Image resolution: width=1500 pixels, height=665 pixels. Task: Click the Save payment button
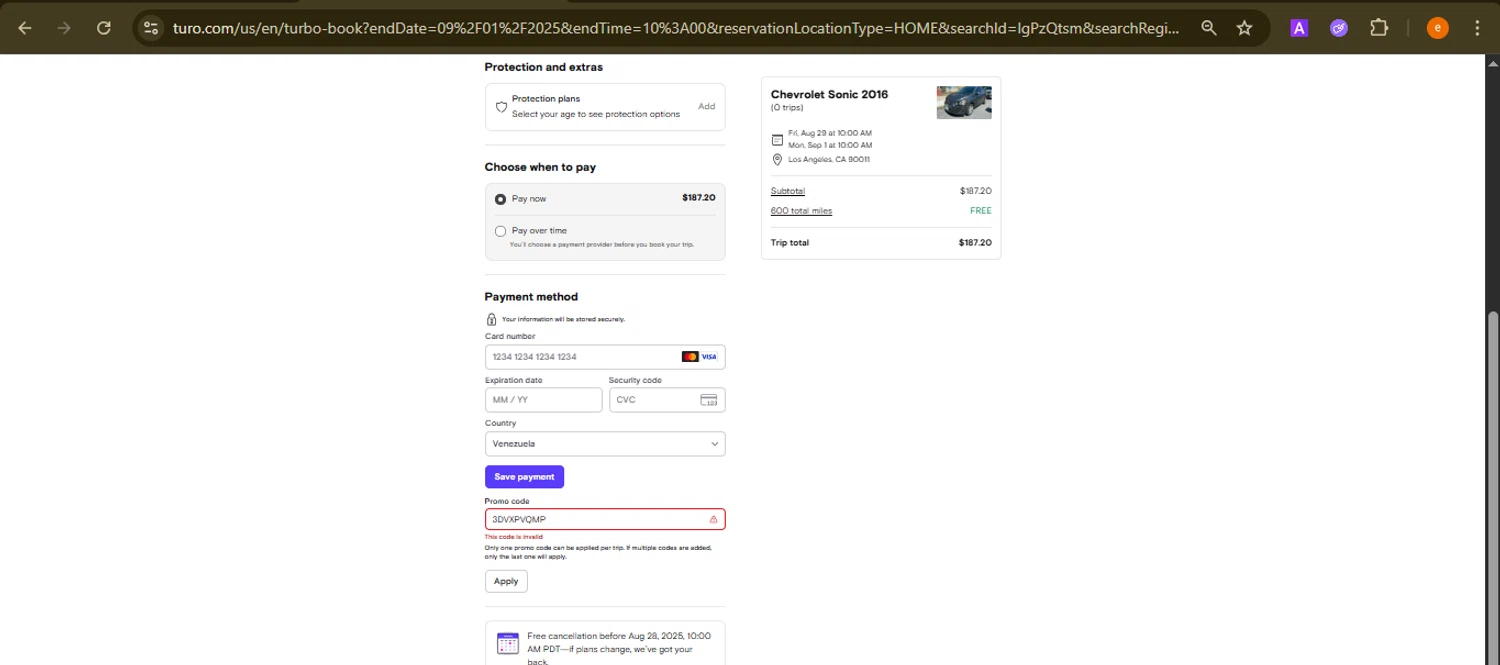tap(524, 477)
